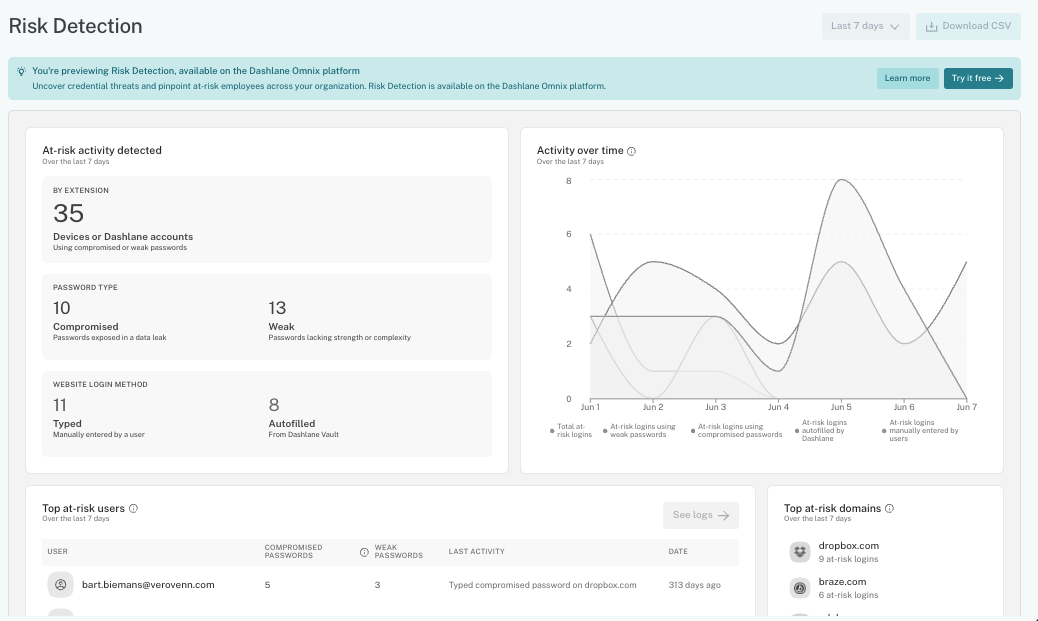Open the See logs button
This screenshot has height=621, width=1038.
tap(700, 515)
